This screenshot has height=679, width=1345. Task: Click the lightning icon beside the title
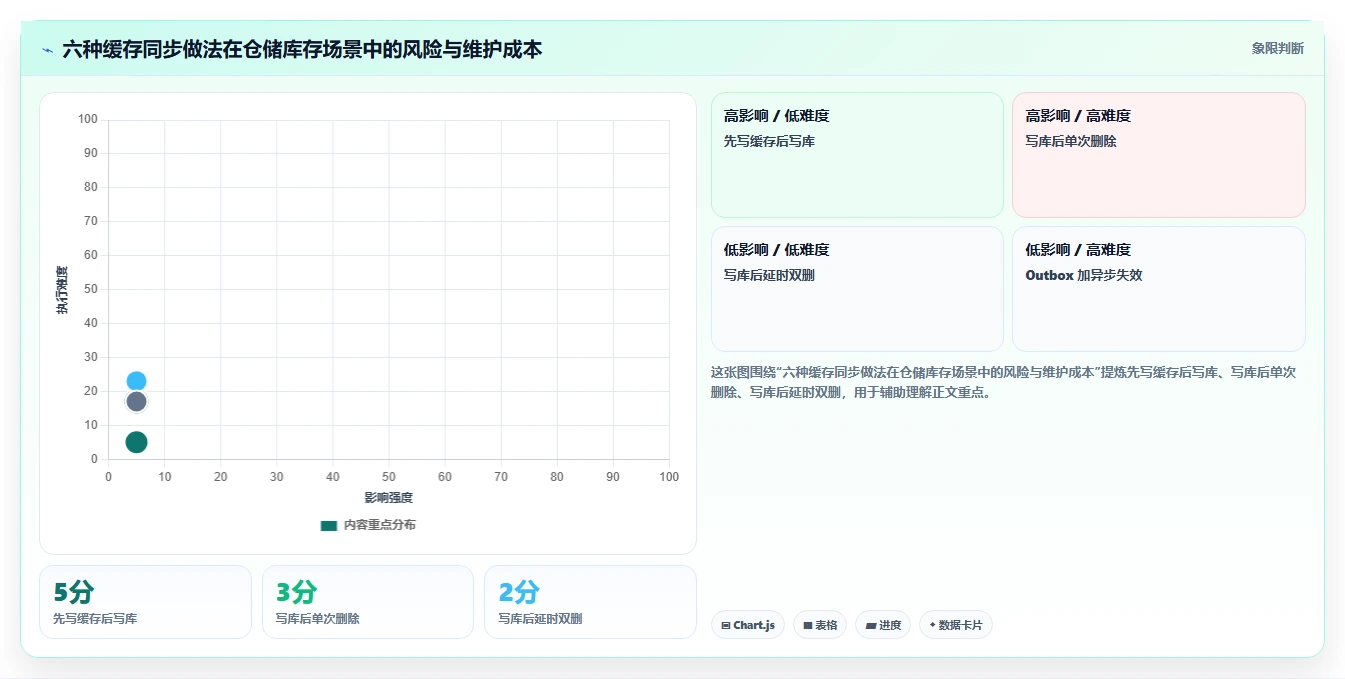(47, 49)
